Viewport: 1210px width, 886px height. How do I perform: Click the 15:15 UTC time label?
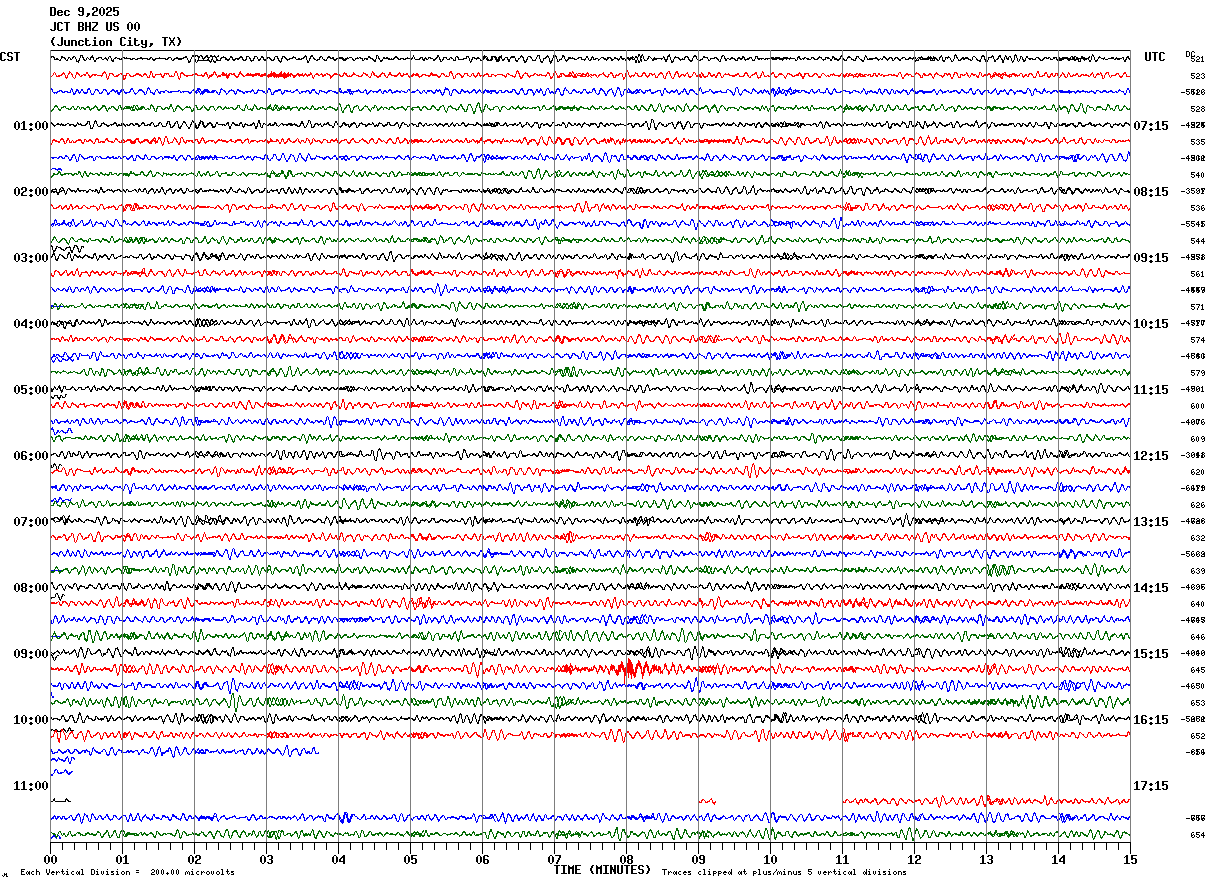(x=1151, y=654)
